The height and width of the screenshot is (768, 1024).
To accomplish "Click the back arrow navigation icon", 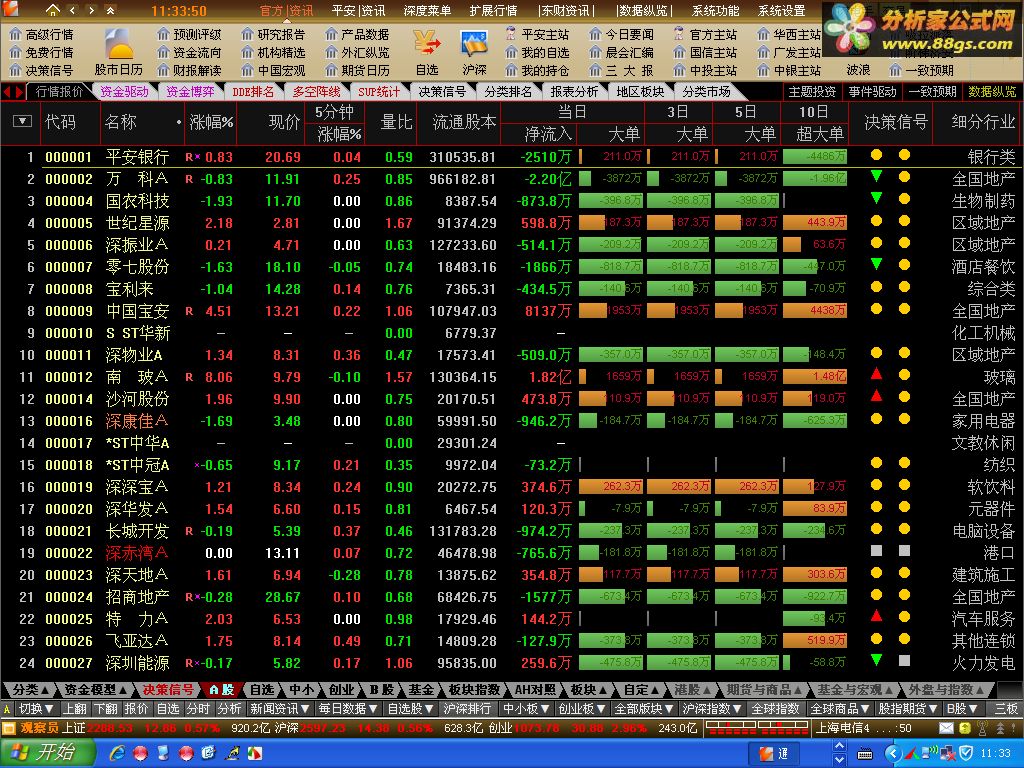I will [72, 10].
